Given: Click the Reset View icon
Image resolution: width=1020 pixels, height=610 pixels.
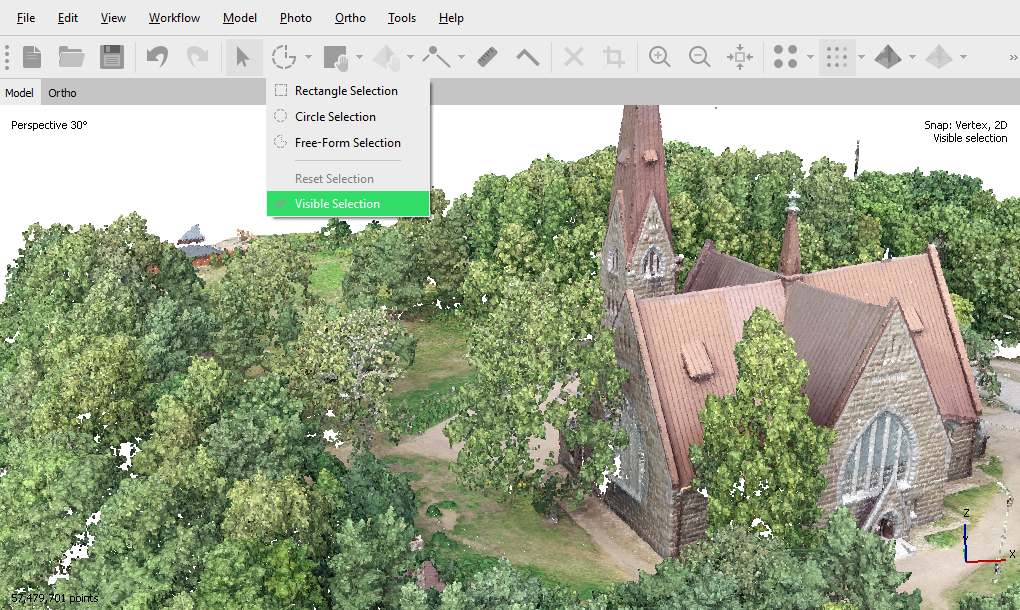Looking at the screenshot, I should click(740, 57).
